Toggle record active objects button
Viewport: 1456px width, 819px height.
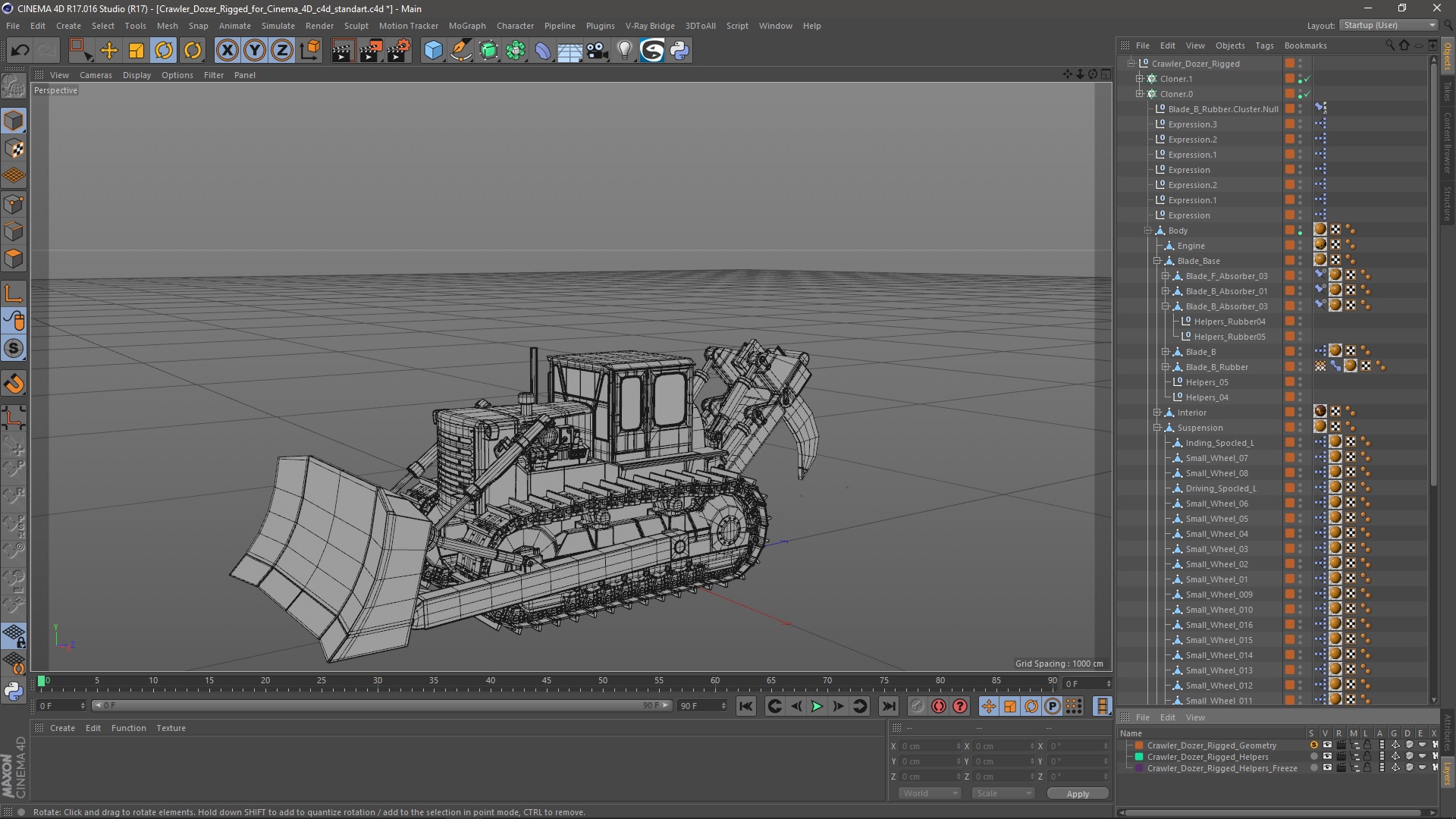917,706
